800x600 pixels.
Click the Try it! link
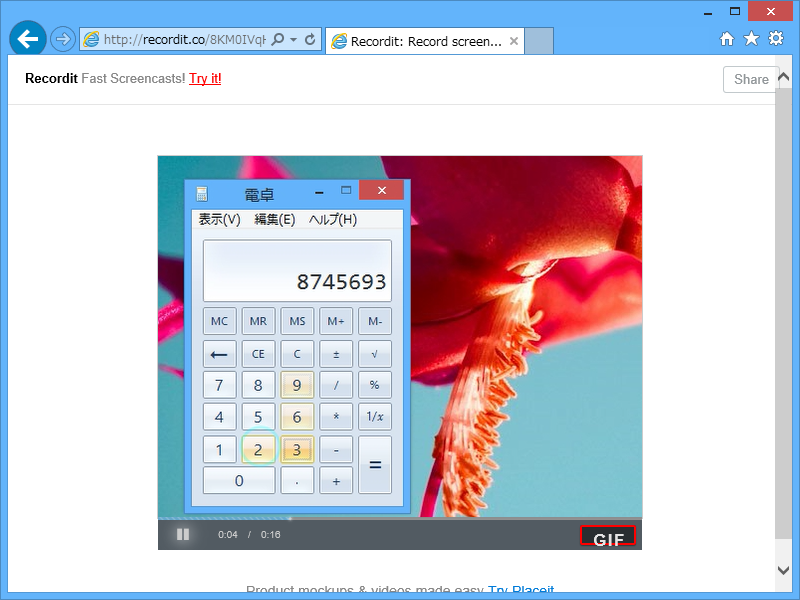click(205, 79)
